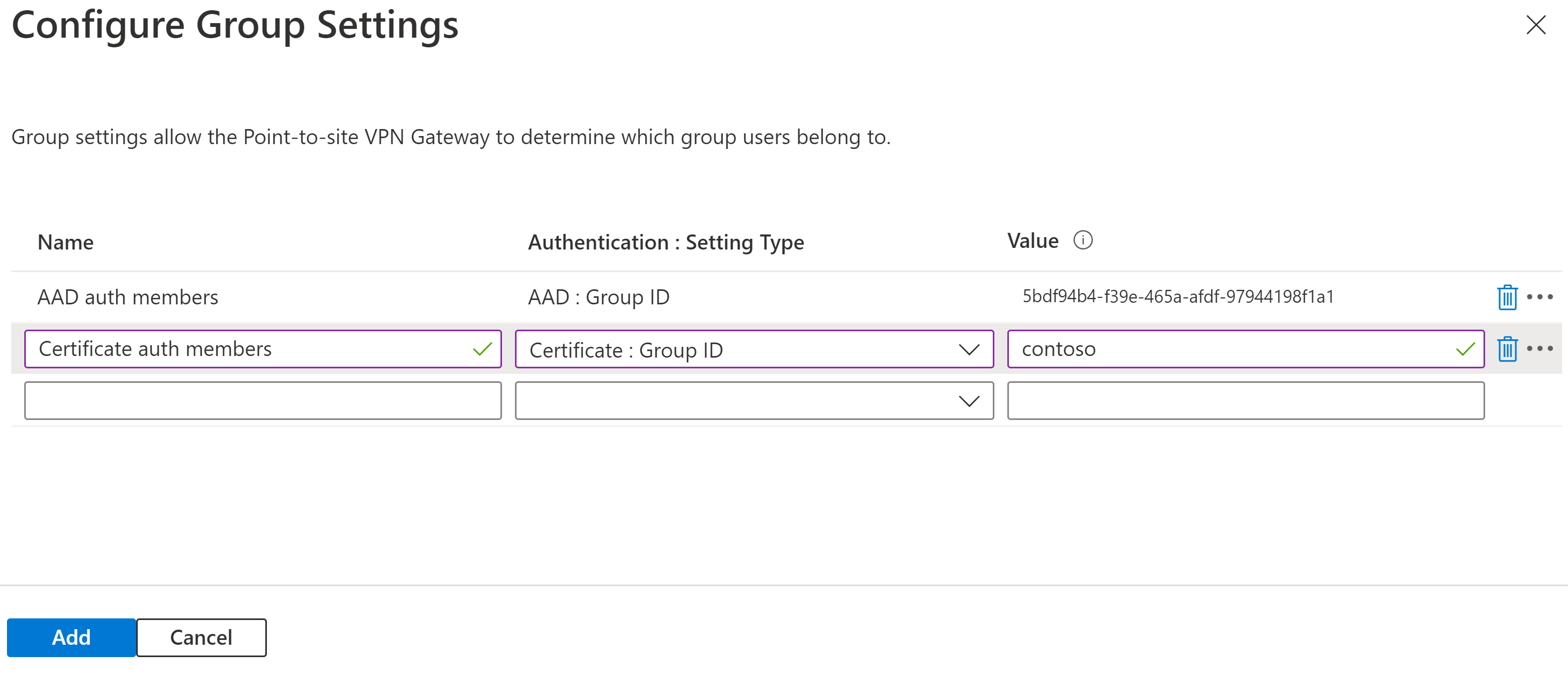Image resolution: width=1568 pixels, height=684 pixels.
Task: Delete the AAD auth members row
Action: point(1507,297)
